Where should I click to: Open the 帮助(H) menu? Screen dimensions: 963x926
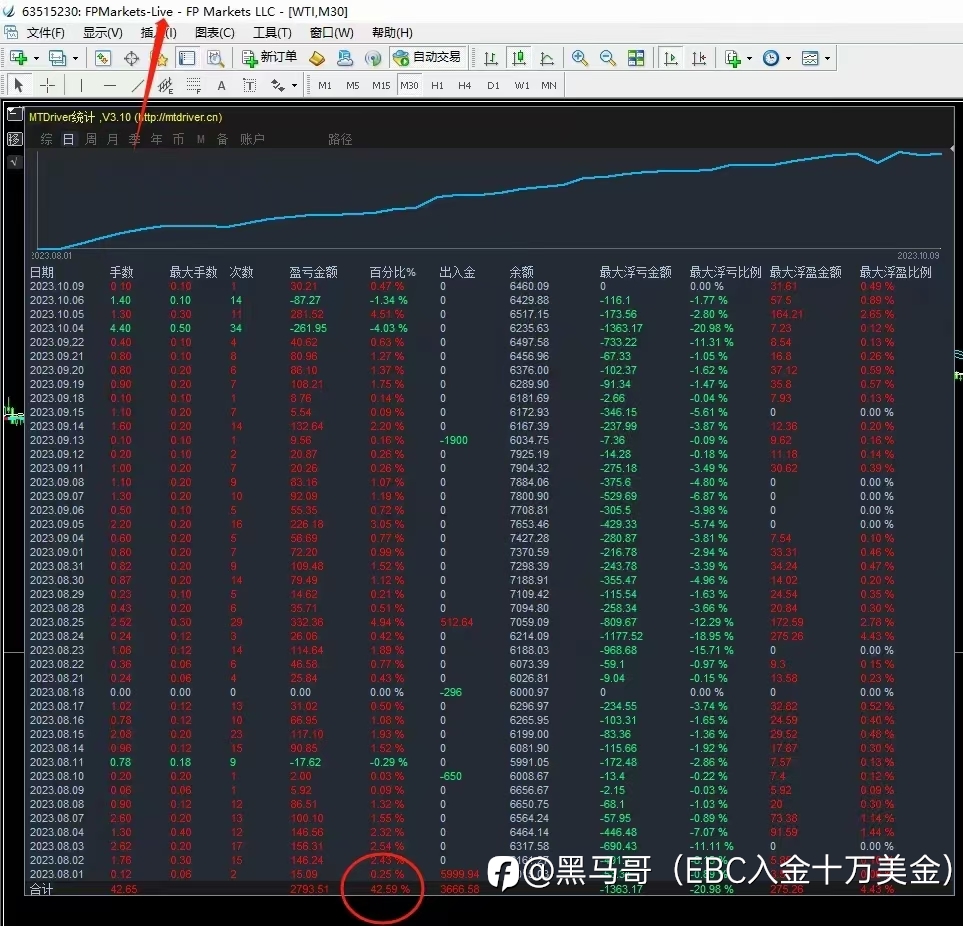click(392, 33)
